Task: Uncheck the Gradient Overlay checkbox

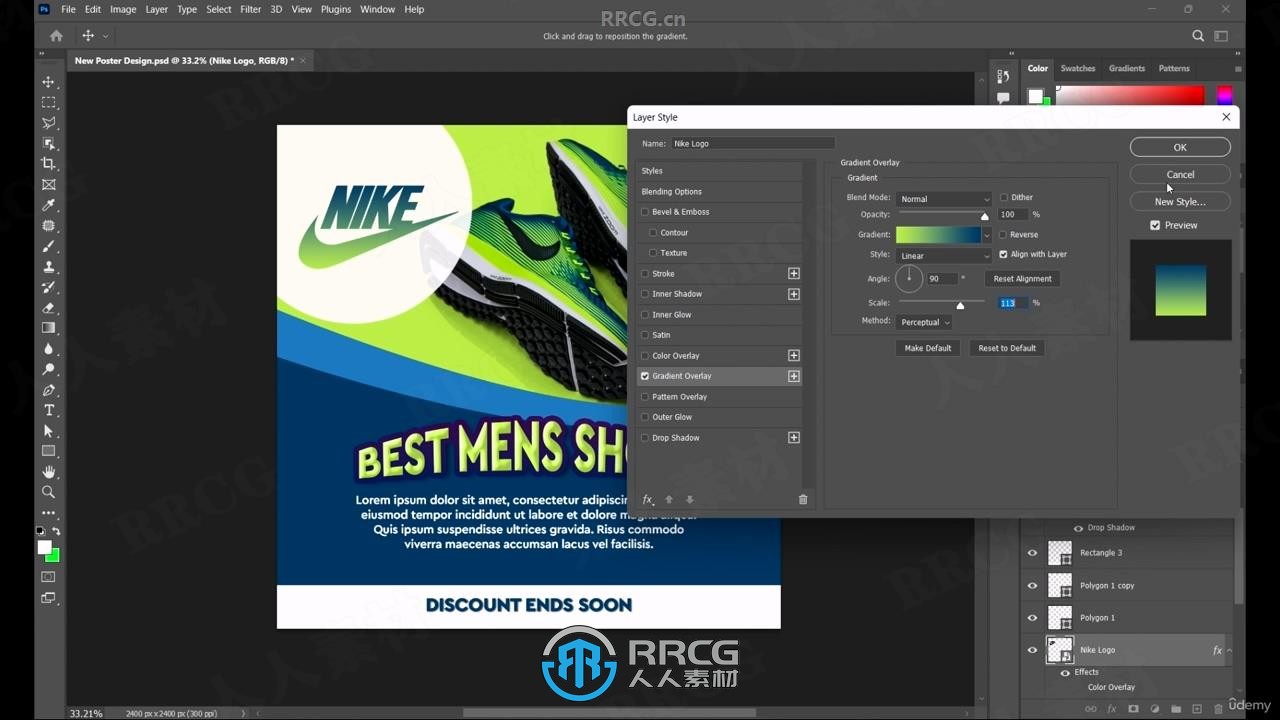Action: [645, 376]
